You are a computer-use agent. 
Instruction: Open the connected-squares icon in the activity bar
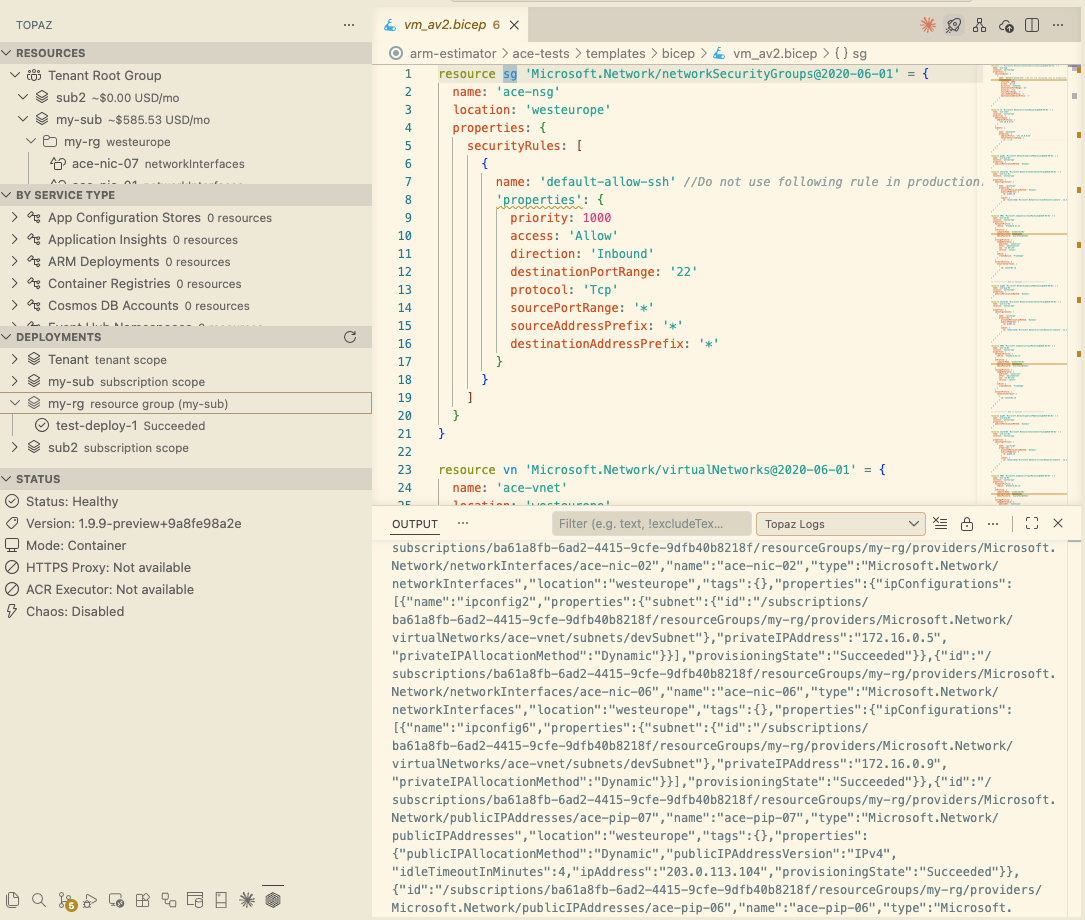coord(169,900)
